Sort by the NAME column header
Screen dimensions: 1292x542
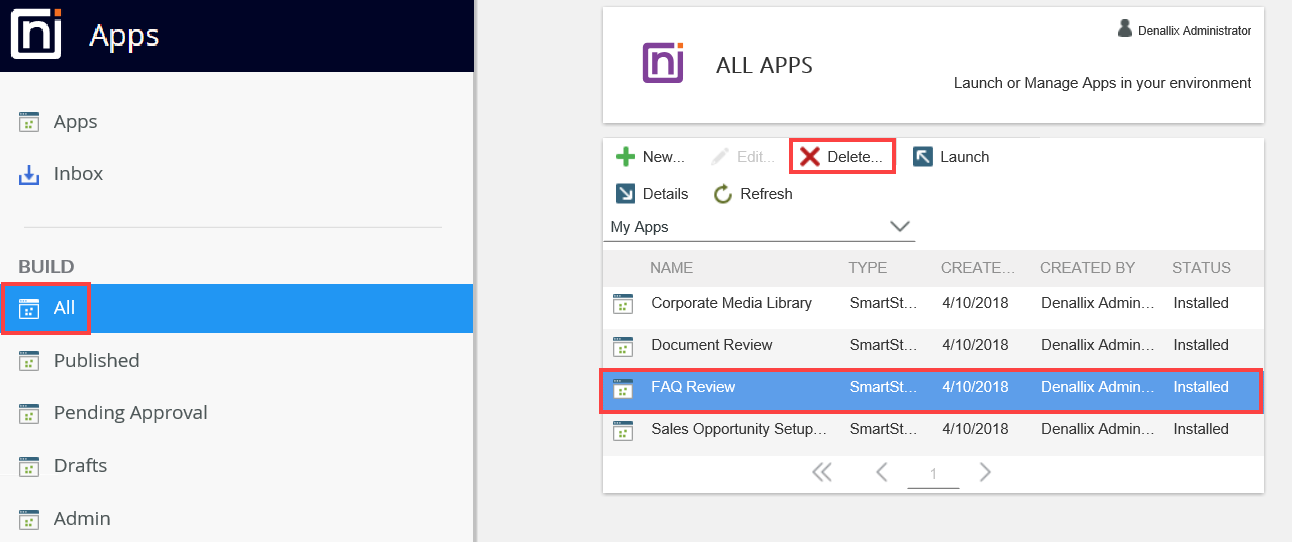coord(671,268)
